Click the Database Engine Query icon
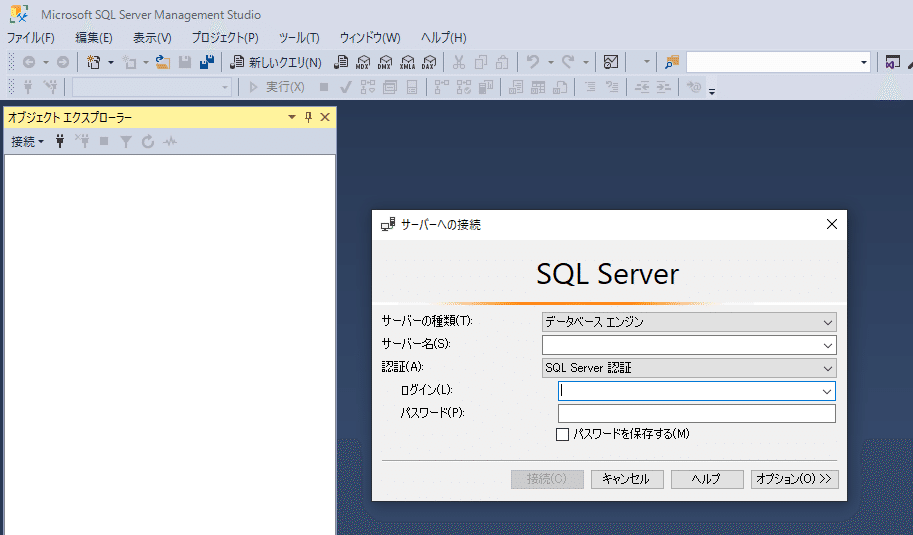913x535 pixels. pyautogui.click(x=341, y=62)
